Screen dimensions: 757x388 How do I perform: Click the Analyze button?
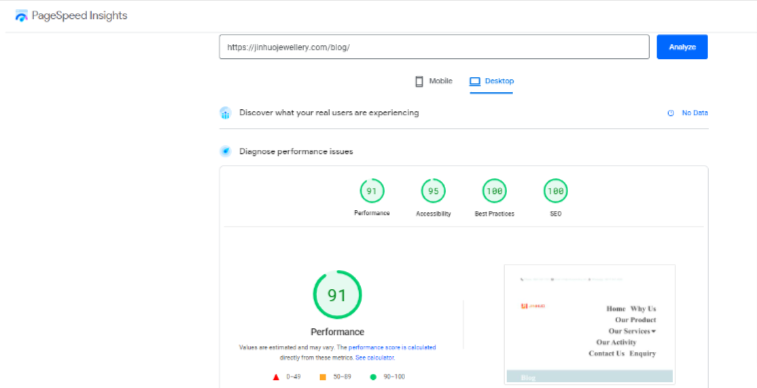(x=682, y=47)
